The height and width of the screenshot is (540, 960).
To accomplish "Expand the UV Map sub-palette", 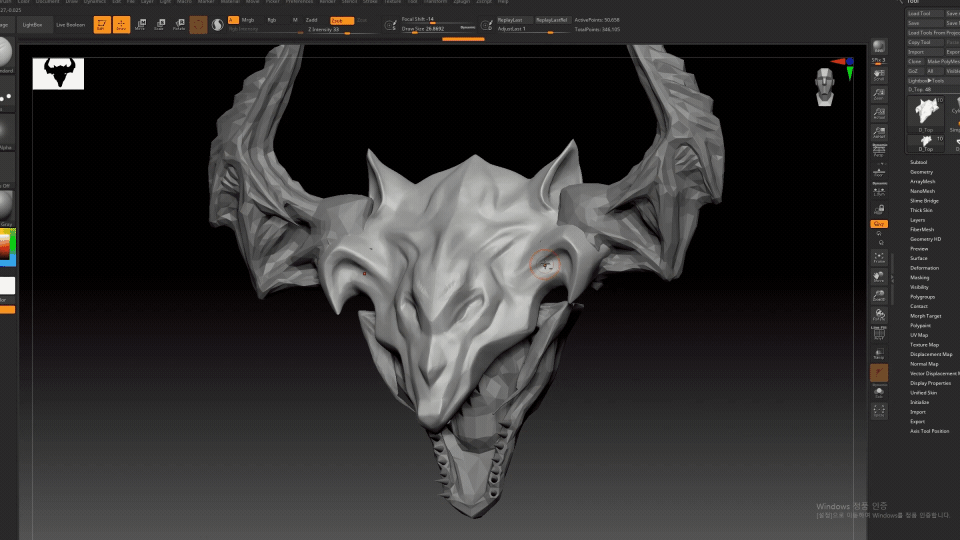I will [919, 335].
